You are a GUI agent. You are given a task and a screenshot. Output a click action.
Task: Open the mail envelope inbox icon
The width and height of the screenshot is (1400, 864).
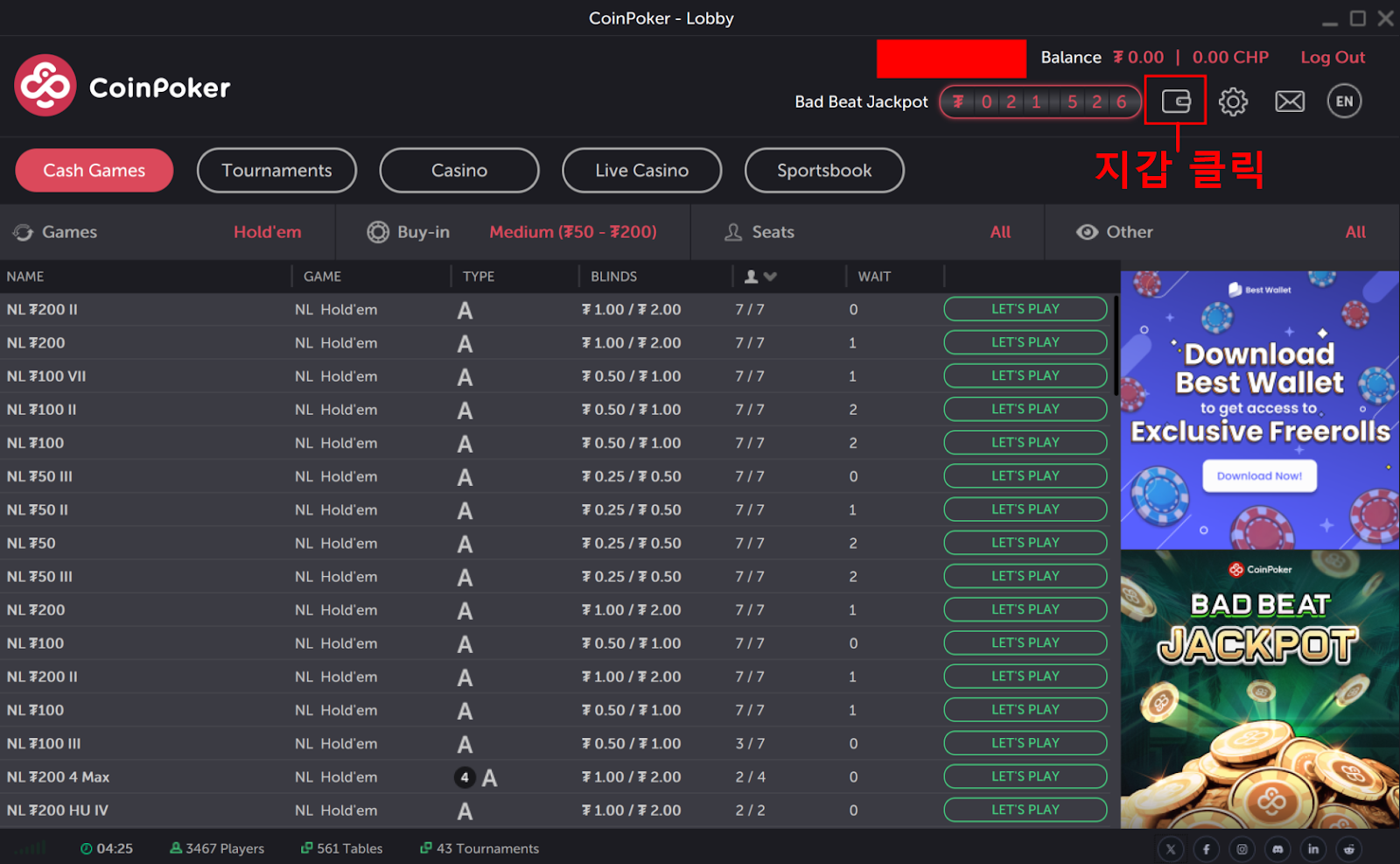point(1290,102)
